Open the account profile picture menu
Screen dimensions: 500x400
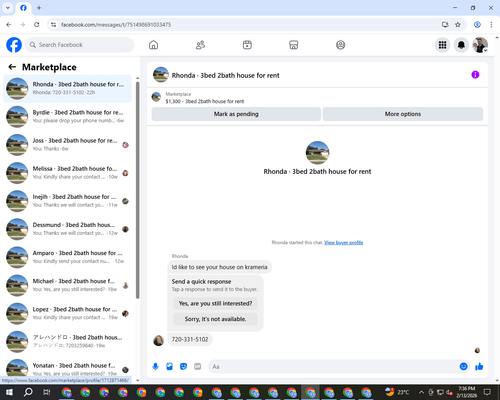pos(480,45)
